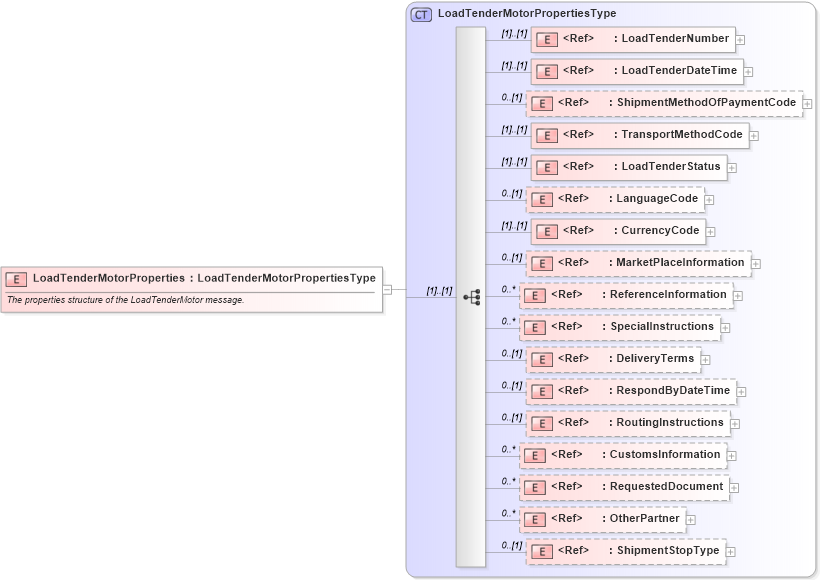Click the RoutingInstructions reference label

(x=668, y=423)
